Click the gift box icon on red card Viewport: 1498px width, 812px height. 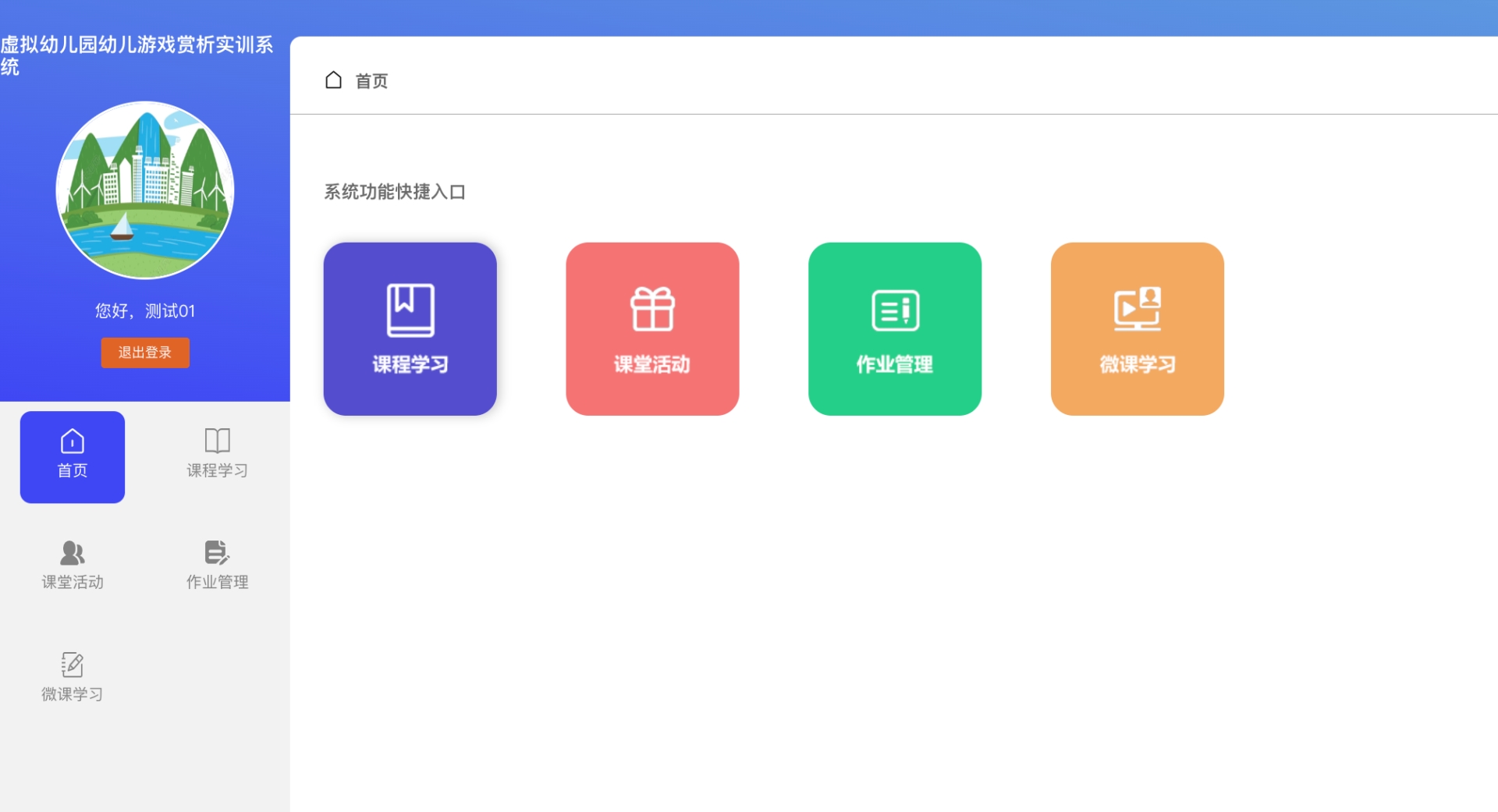pos(652,309)
